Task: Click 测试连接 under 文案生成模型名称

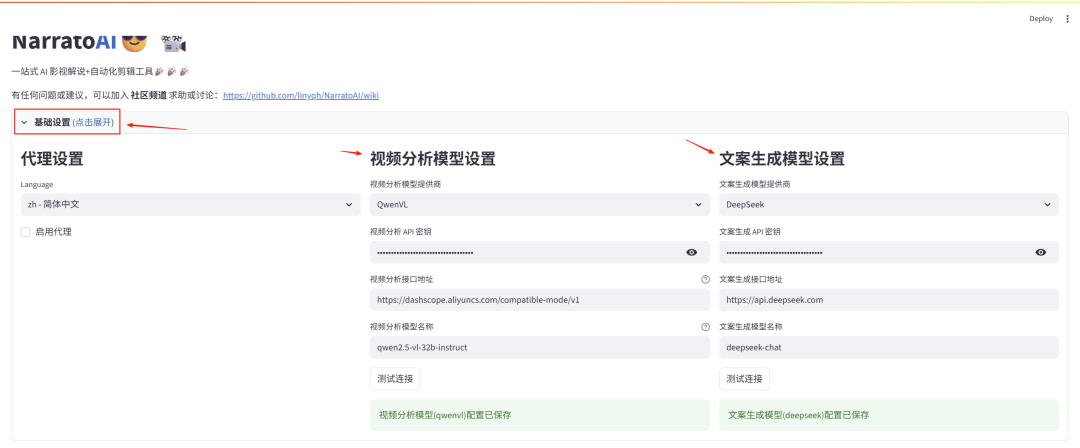Action: [745, 379]
